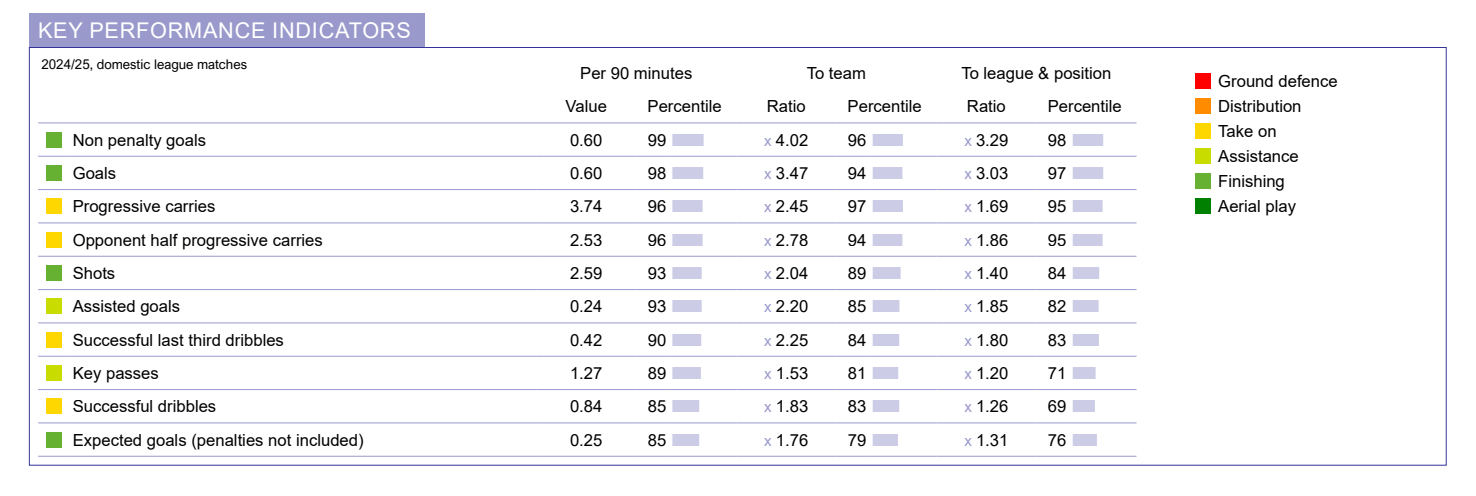Click the icon next to Key passes
This screenshot has height=496, width=1476.
tap(54, 373)
